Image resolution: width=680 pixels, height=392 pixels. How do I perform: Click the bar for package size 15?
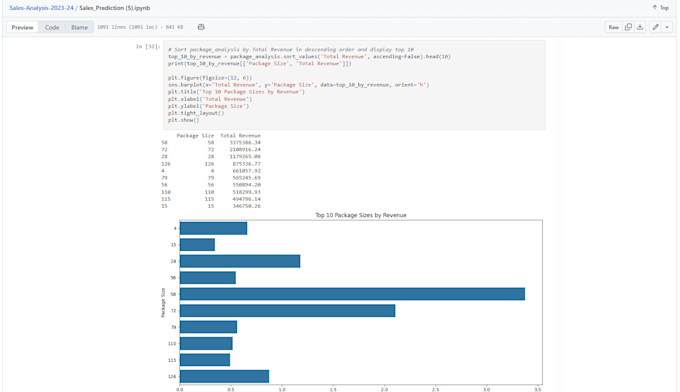point(197,245)
